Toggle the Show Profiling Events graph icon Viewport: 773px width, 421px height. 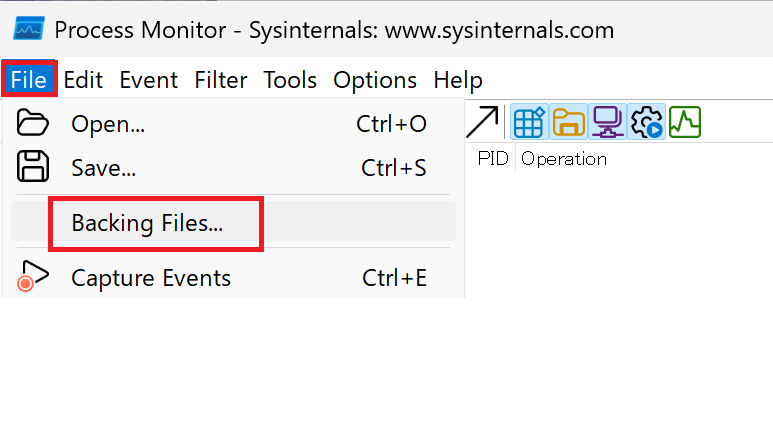[x=685, y=122]
